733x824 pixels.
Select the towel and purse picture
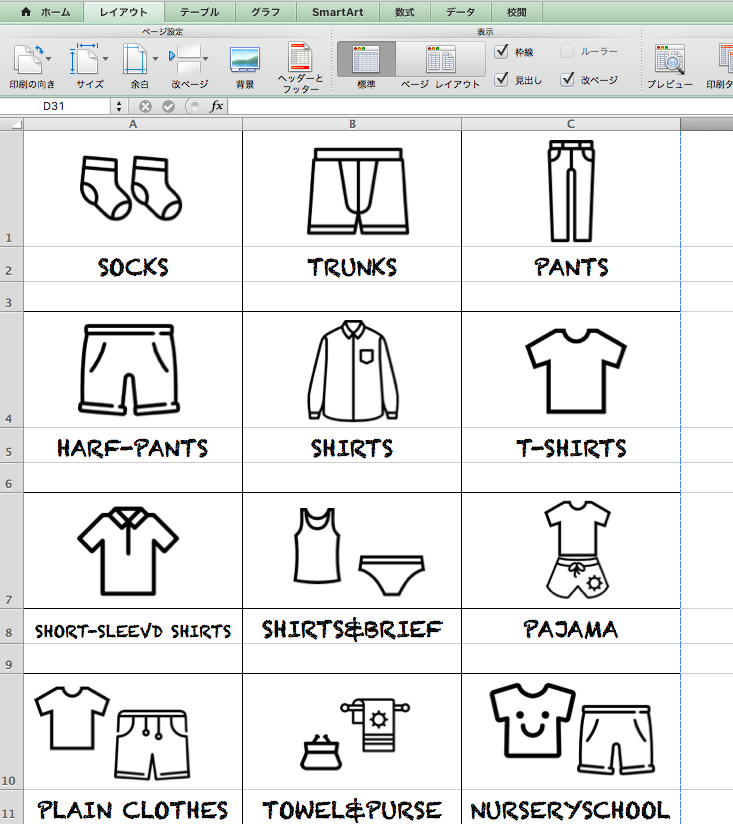[355, 734]
